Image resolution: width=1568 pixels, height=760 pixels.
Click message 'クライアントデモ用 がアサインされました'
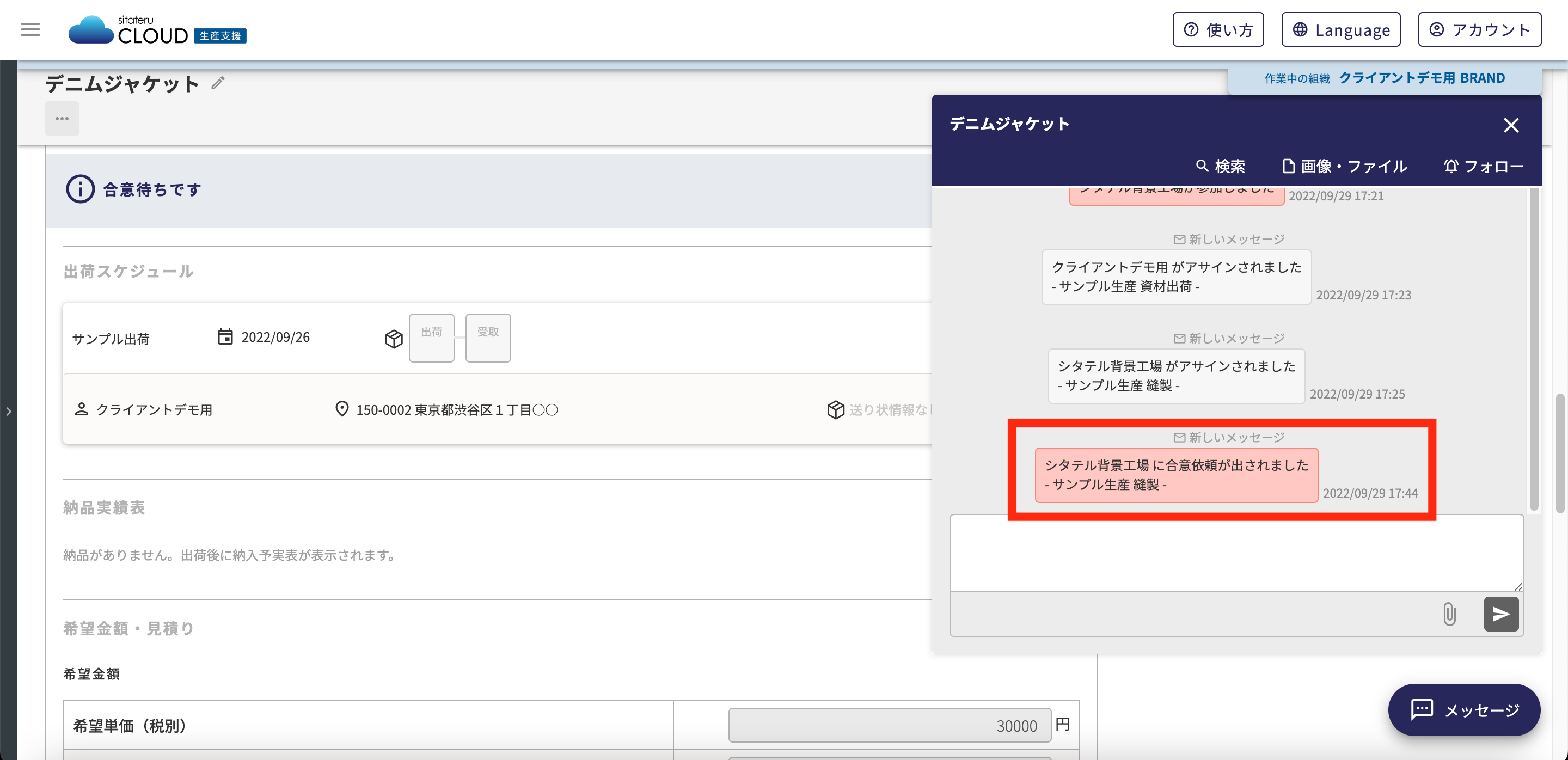[x=1176, y=276]
